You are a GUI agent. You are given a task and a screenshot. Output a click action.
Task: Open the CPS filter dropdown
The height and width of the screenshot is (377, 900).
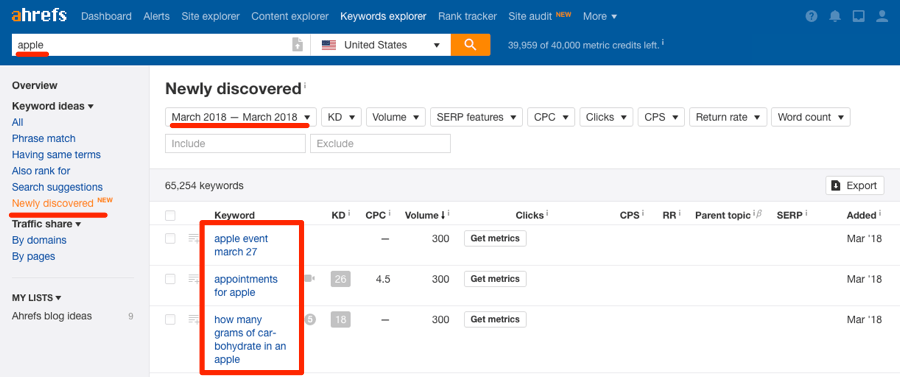pos(661,117)
